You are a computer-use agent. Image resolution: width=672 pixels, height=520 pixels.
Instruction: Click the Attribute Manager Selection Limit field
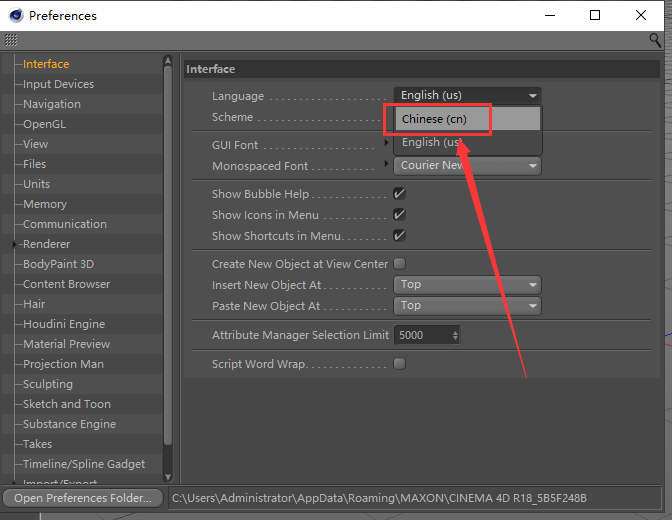click(x=423, y=336)
